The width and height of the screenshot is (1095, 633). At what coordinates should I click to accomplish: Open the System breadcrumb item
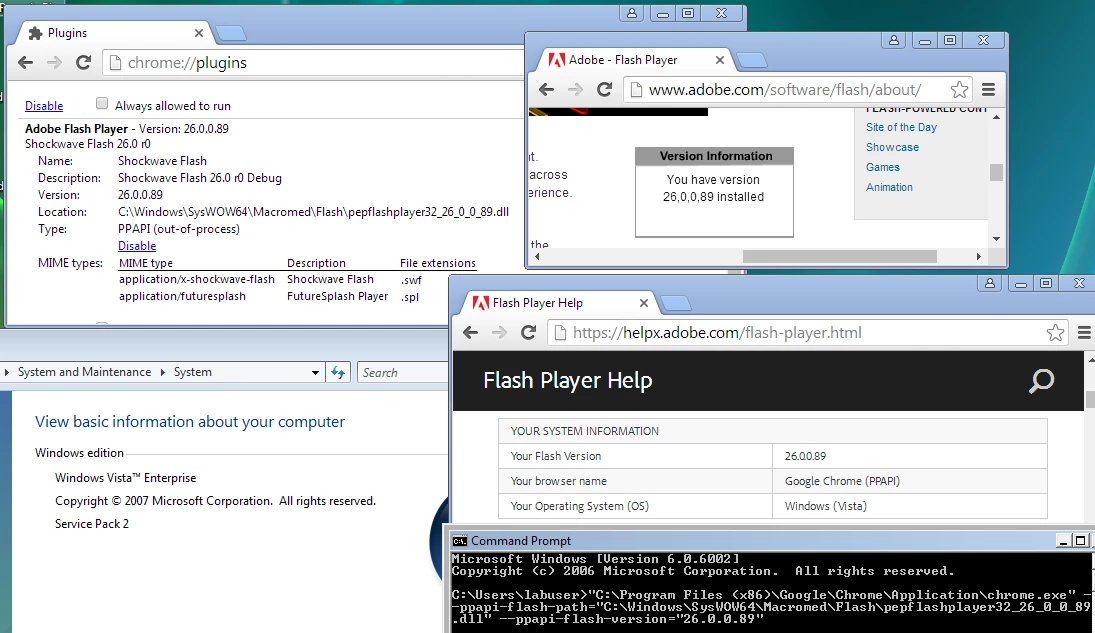(x=193, y=372)
